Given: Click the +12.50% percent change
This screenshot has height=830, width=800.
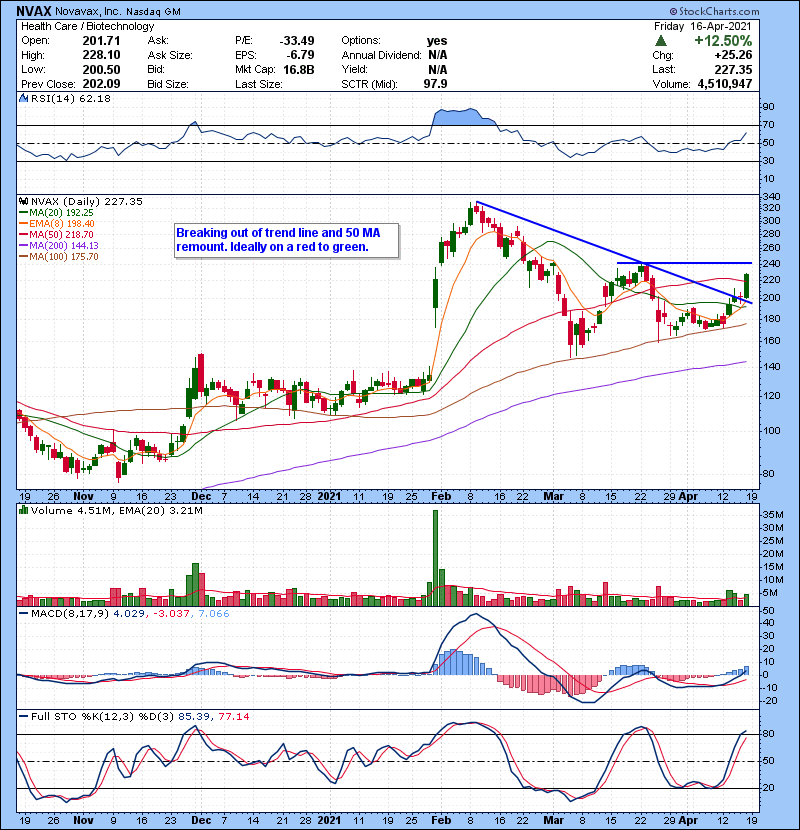Looking at the screenshot, I should point(723,41).
